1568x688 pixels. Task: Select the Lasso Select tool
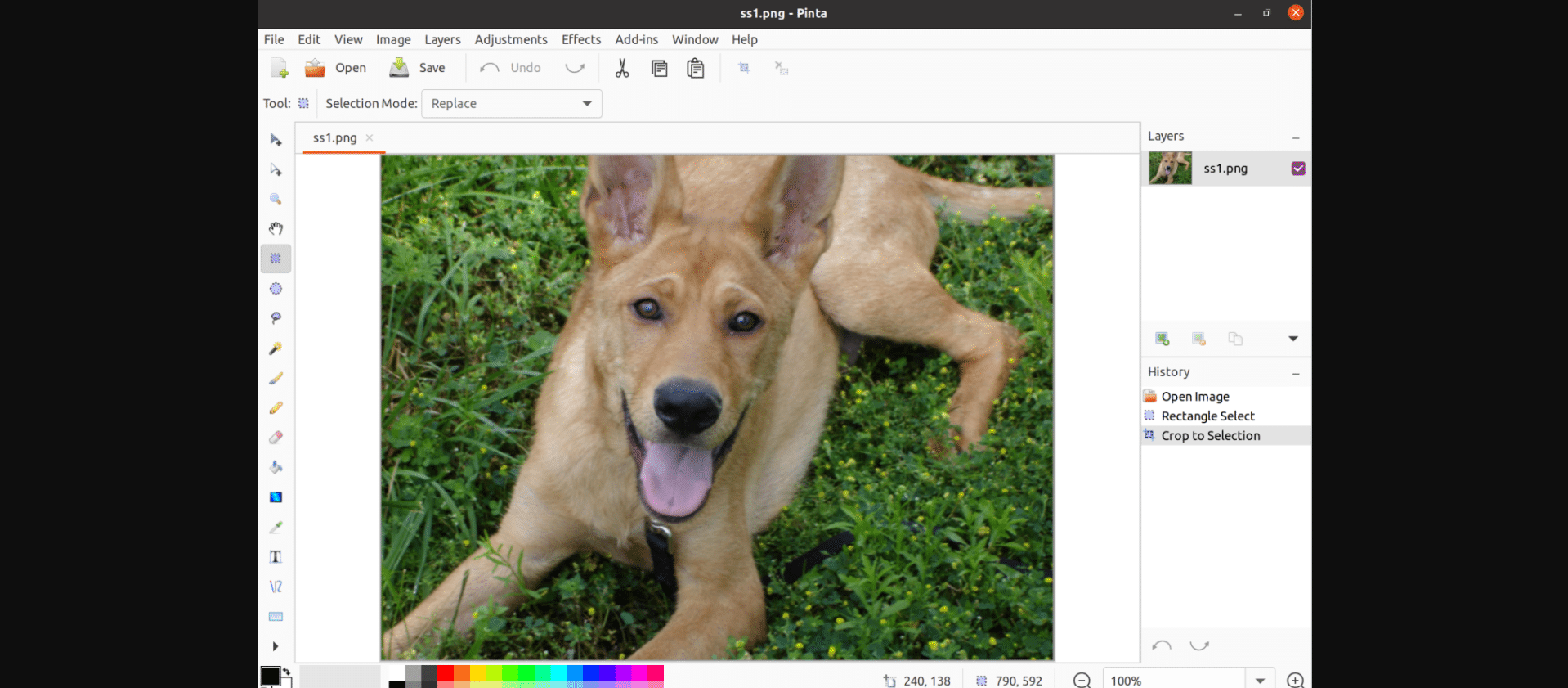[276, 318]
